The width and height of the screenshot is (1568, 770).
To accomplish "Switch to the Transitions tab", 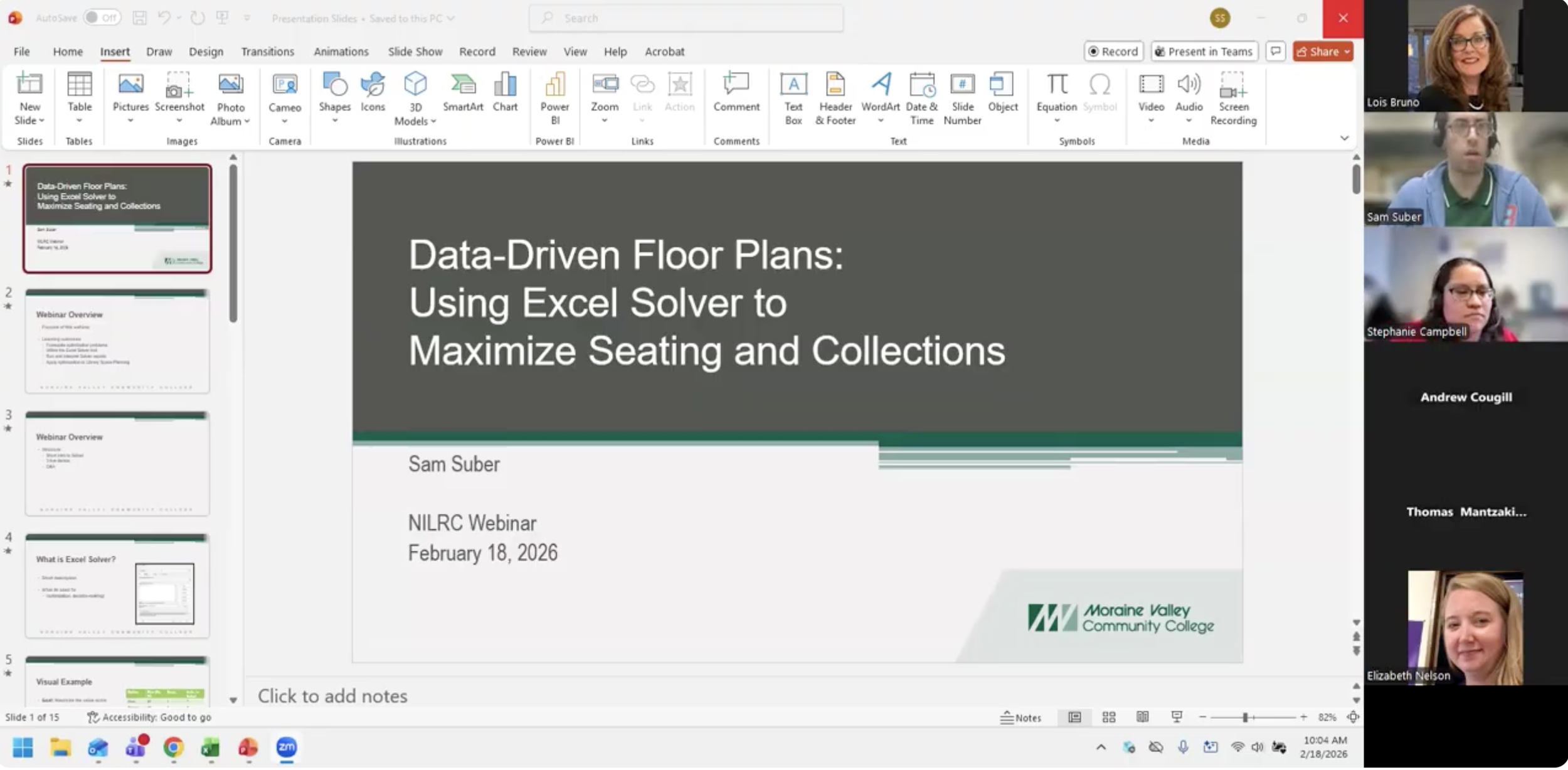I will coord(268,51).
